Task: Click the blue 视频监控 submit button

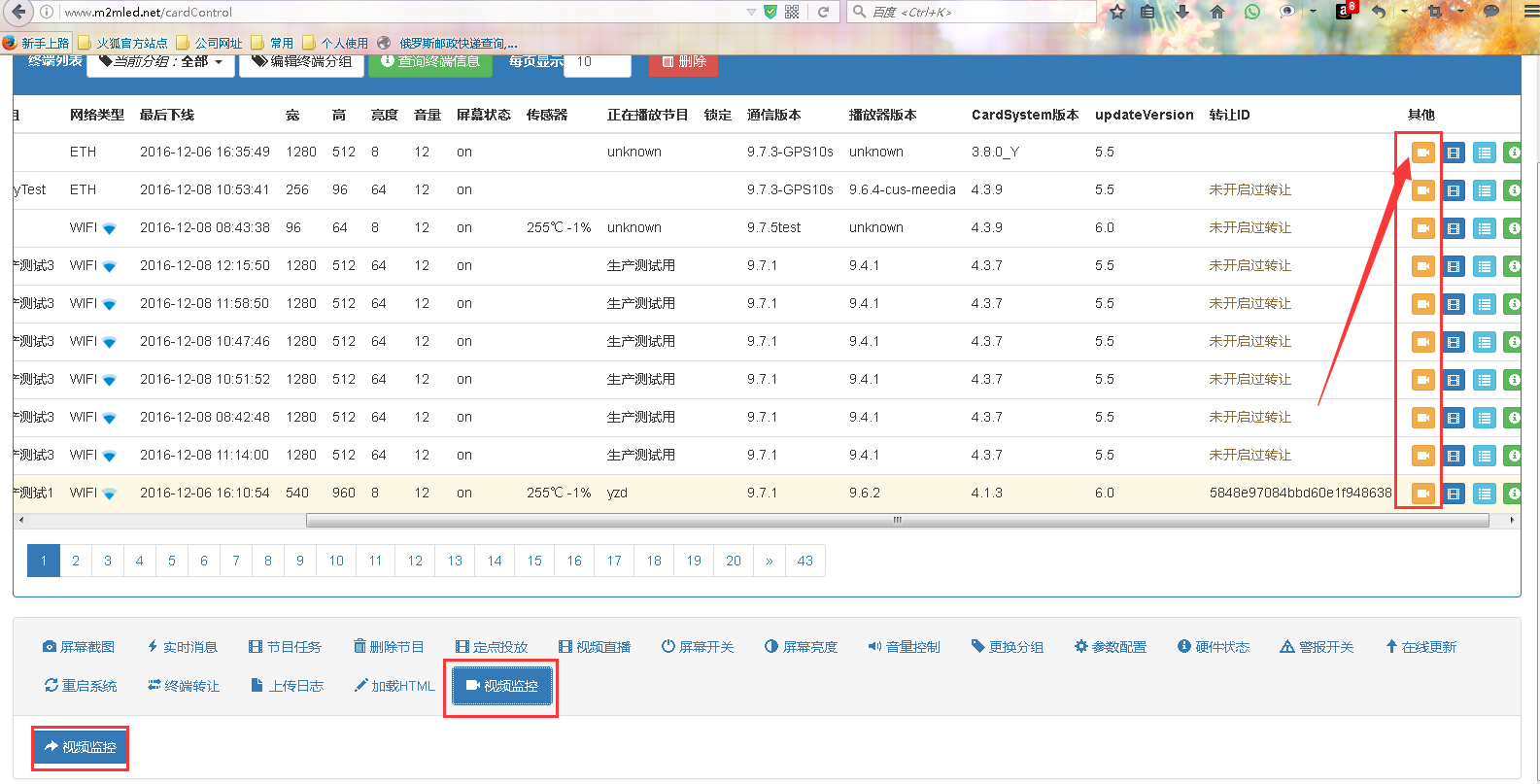Action: point(80,747)
